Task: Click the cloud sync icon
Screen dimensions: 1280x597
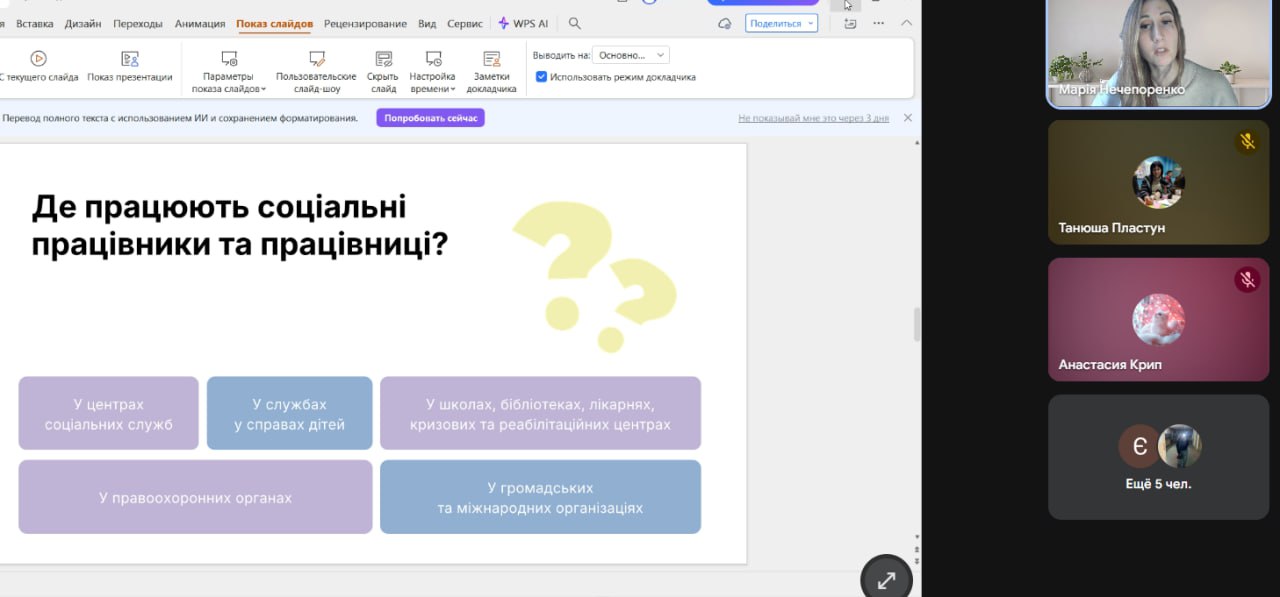Action: (x=725, y=23)
